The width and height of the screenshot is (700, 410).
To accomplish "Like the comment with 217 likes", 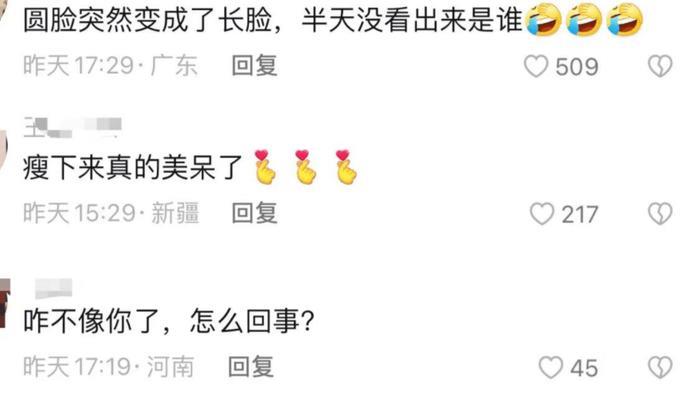I will pos(542,214).
